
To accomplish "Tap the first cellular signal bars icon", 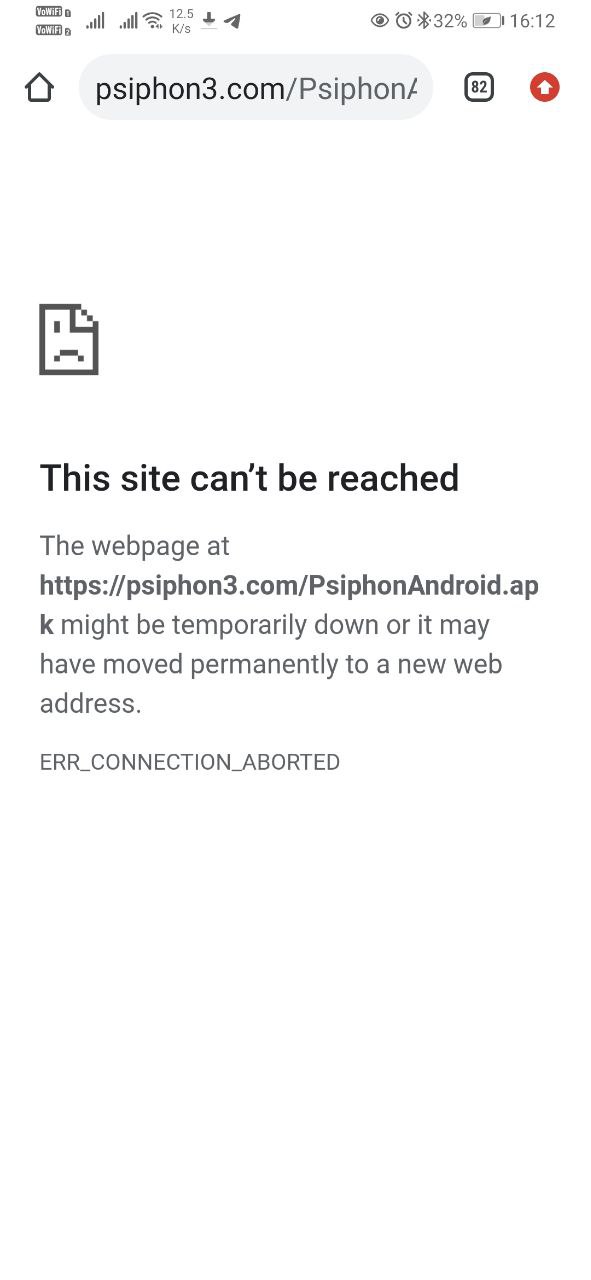I will click(95, 20).
